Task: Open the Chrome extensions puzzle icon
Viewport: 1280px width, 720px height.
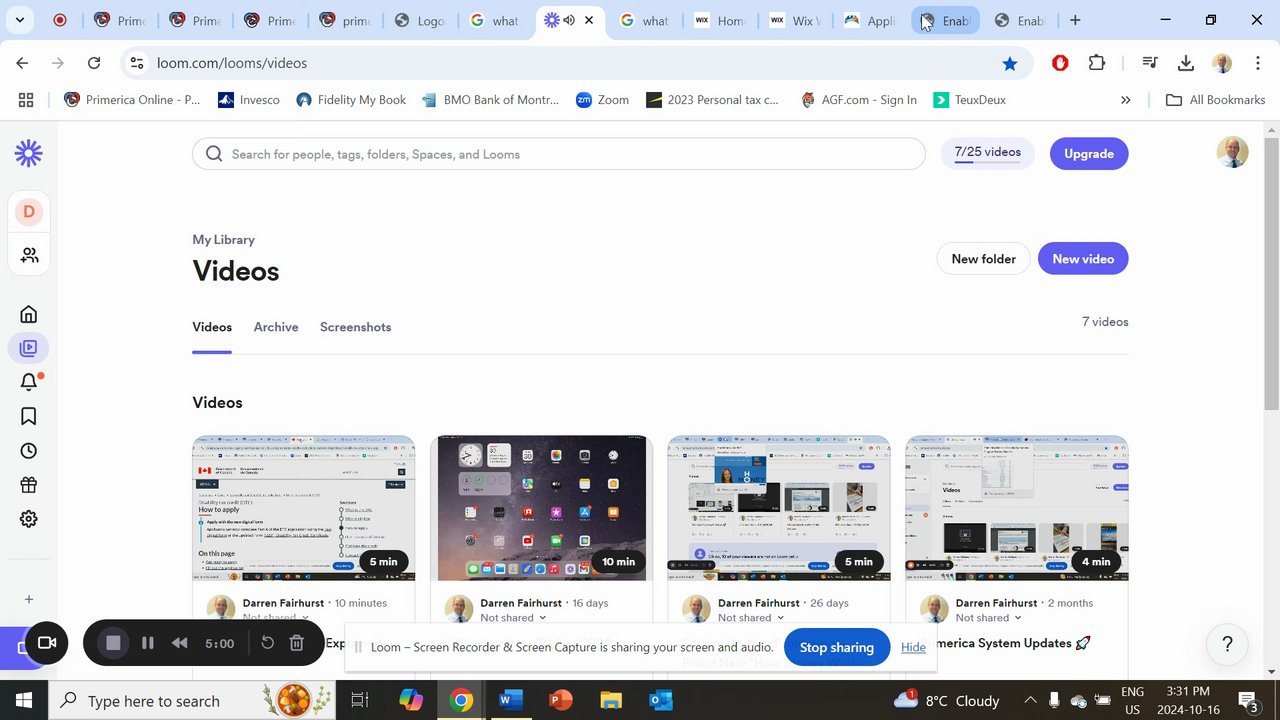Action: click(x=1097, y=63)
